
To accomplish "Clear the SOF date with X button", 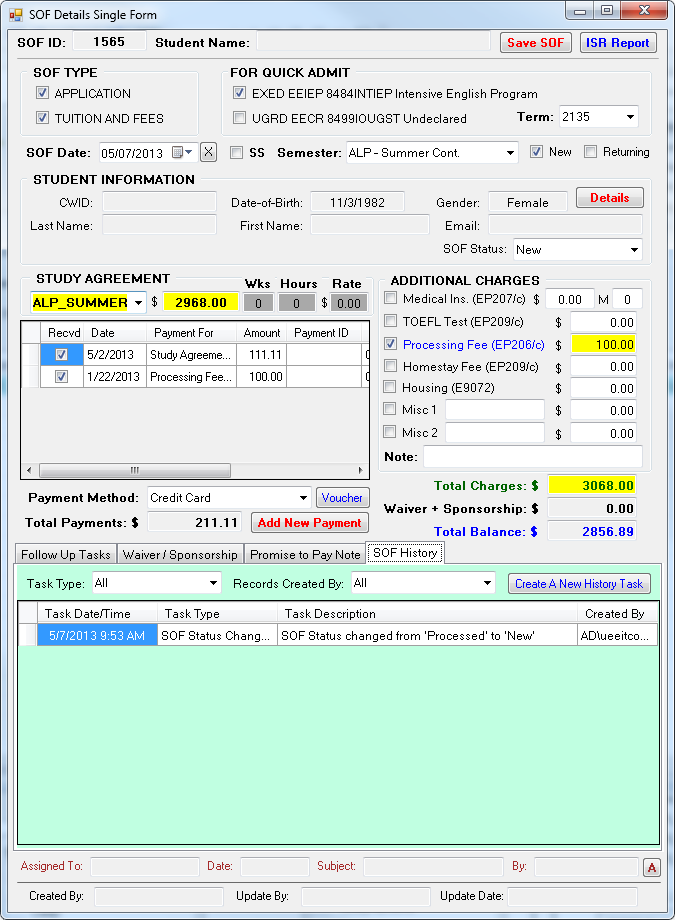I will click(208, 152).
